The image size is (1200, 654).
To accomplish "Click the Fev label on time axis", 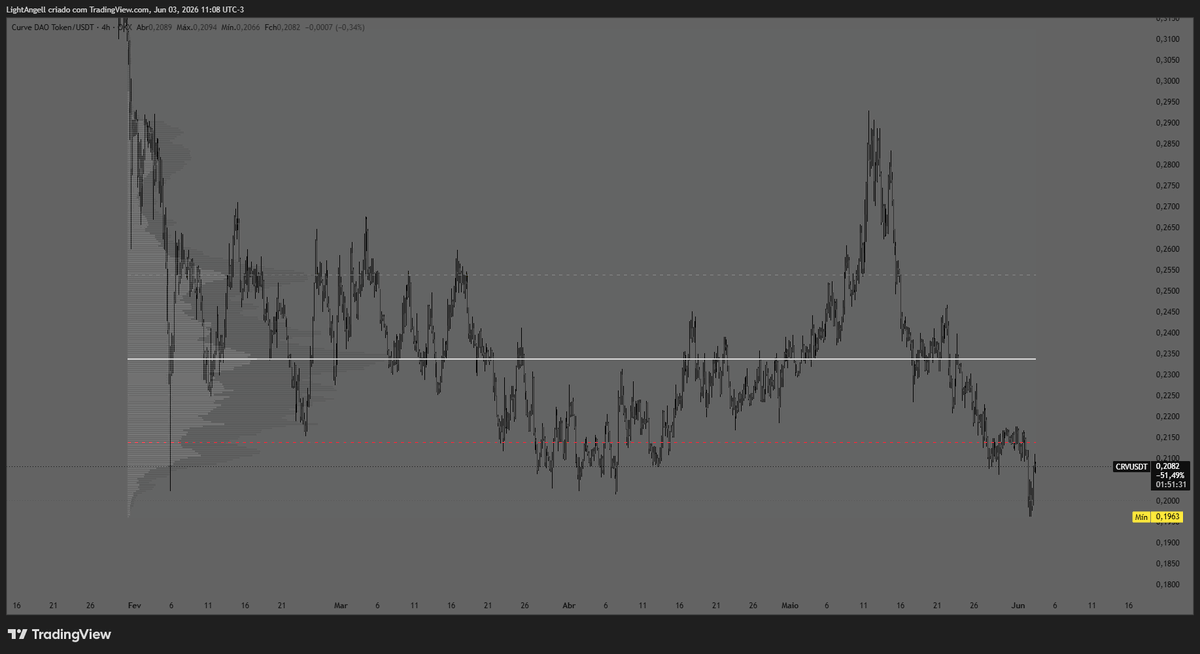I will pos(133,605).
